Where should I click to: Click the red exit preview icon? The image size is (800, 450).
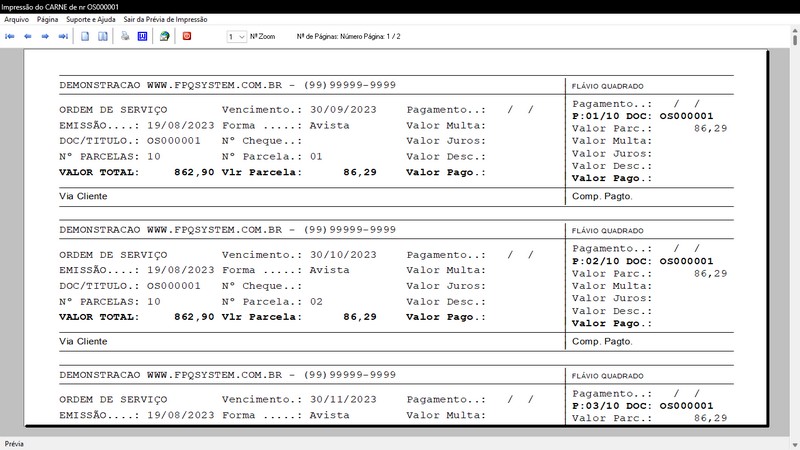(187, 36)
